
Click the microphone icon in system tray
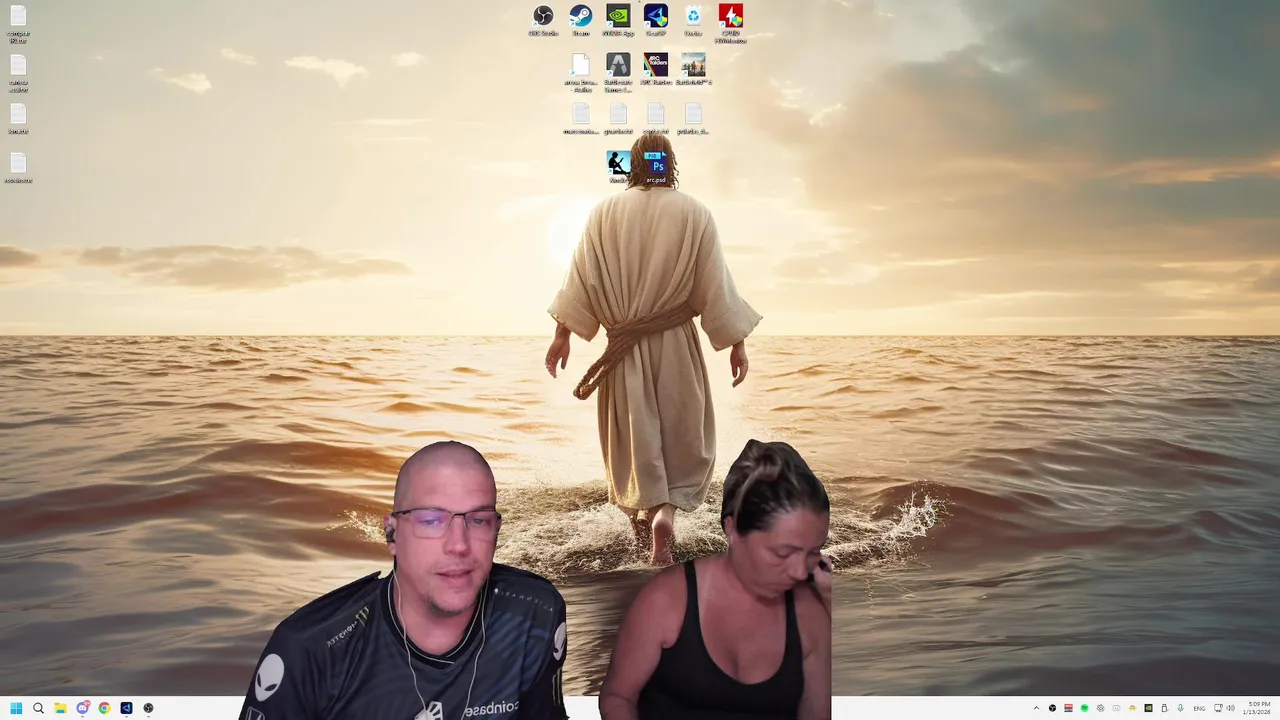pyautogui.click(x=1180, y=708)
